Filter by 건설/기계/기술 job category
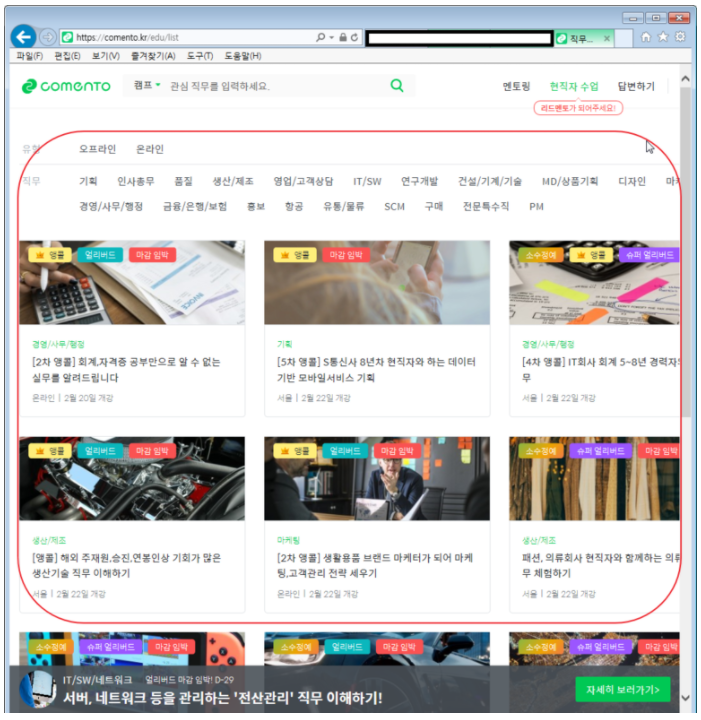The height and width of the screenshot is (720, 701). pyautogui.click(x=489, y=181)
